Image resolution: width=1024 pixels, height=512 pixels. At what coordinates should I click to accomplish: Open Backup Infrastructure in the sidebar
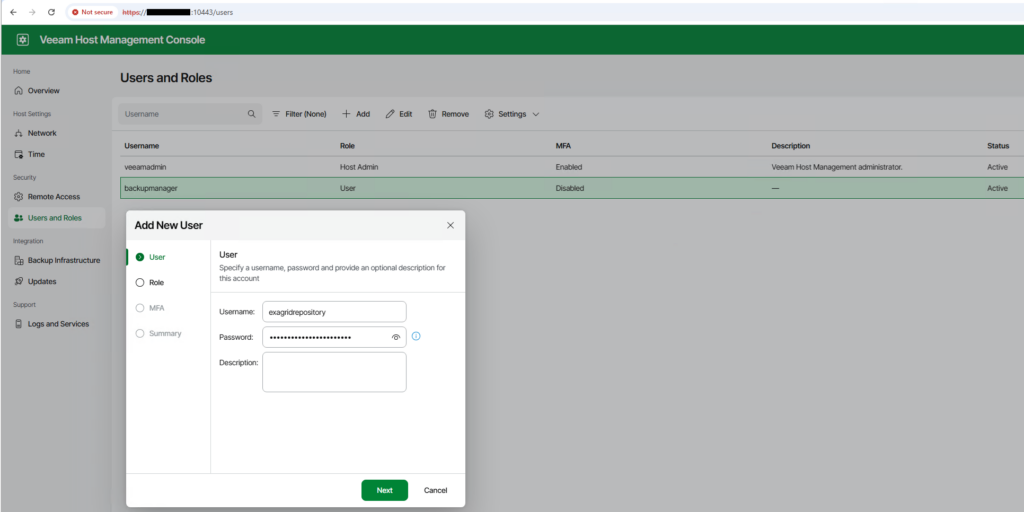63,260
